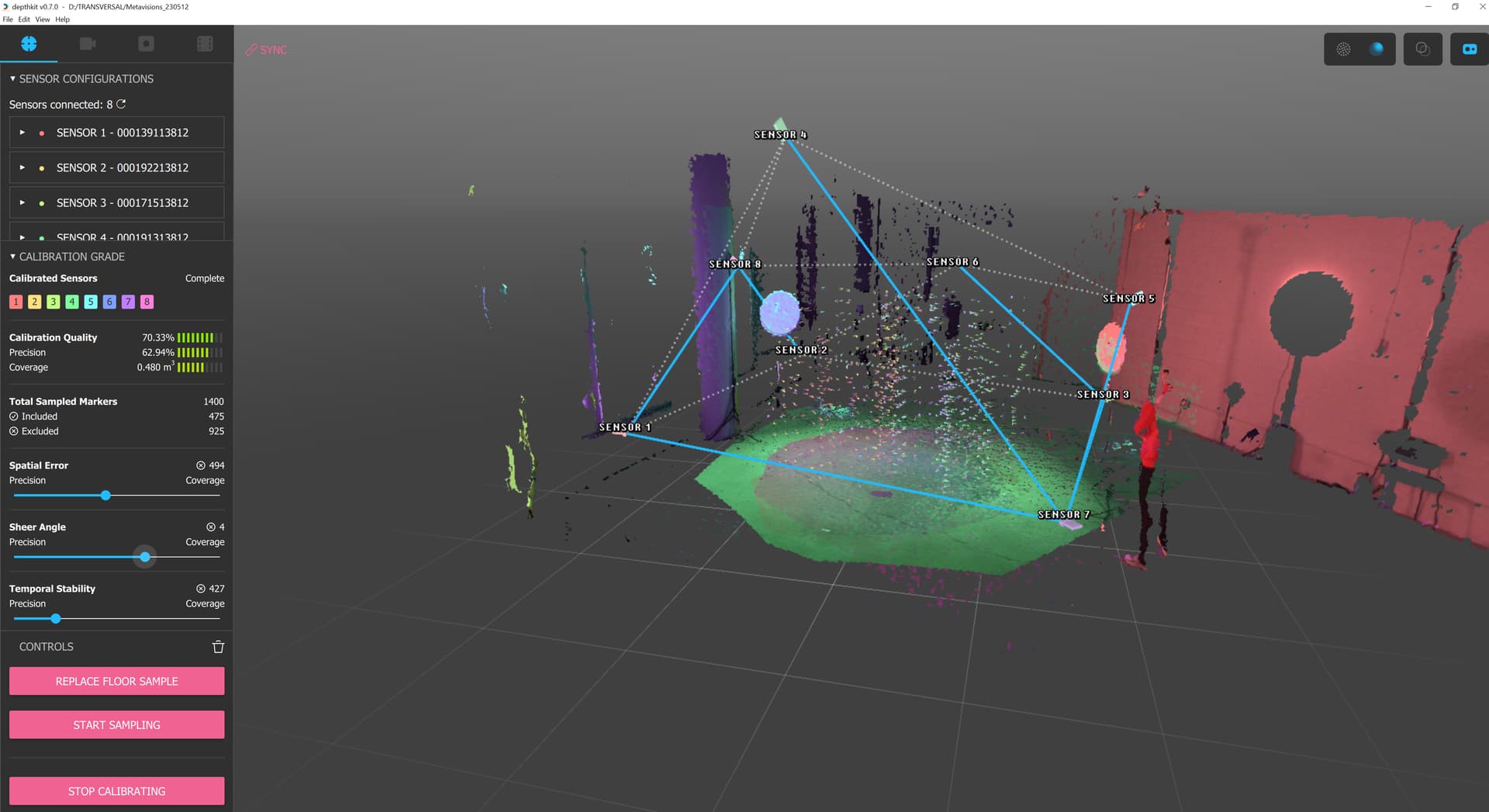Expand the SENSOR 1 configuration row
Image resolution: width=1489 pixels, height=812 pixels.
[22, 133]
